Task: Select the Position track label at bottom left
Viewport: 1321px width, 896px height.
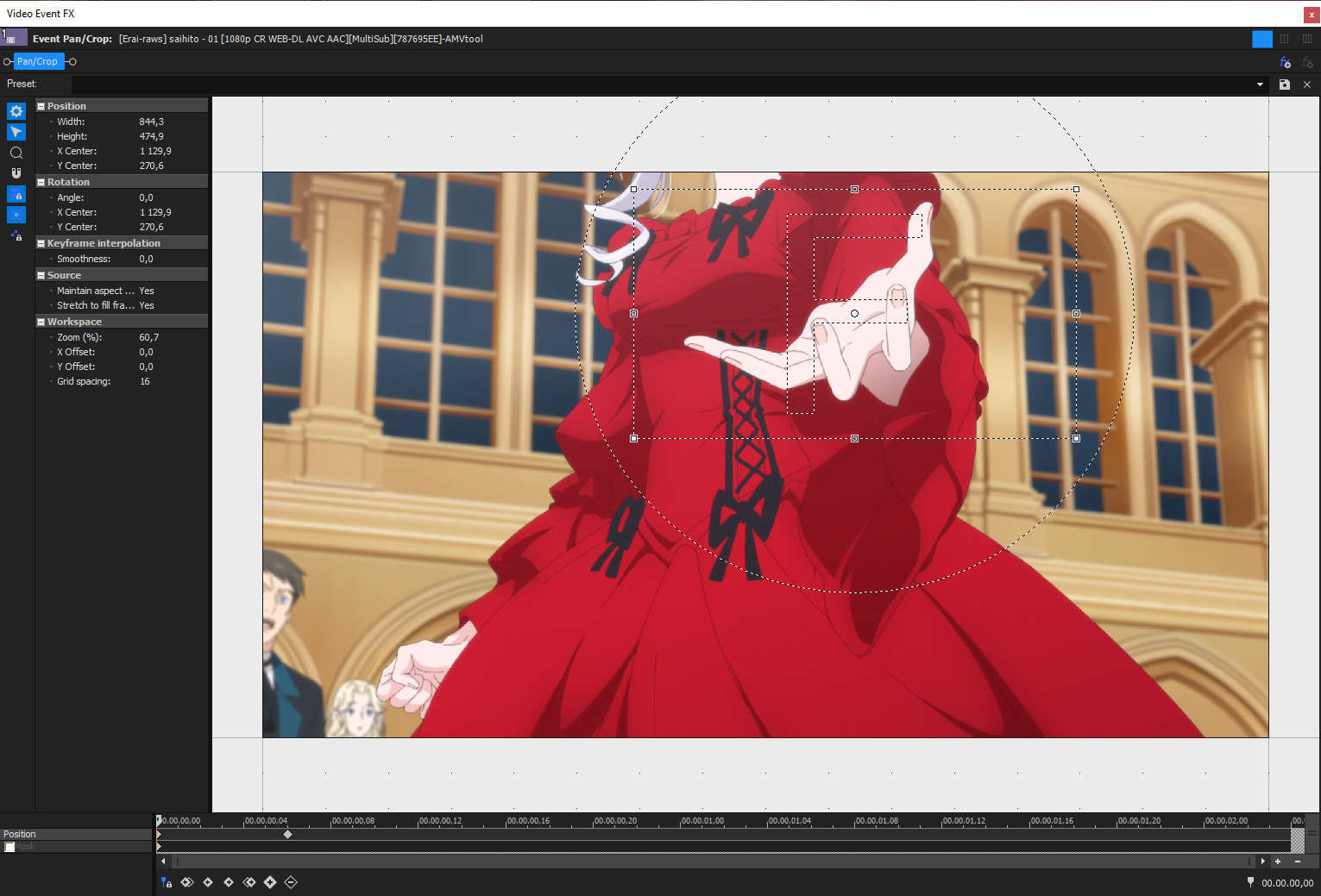Action: (19, 834)
